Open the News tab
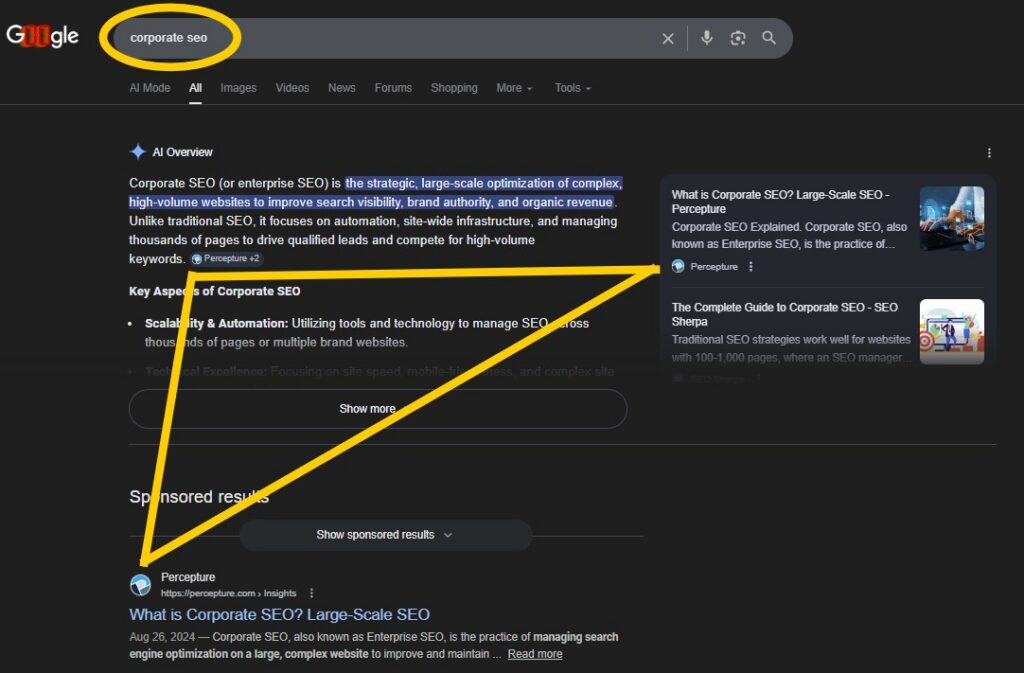The image size is (1024, 673). coord(341,88)
